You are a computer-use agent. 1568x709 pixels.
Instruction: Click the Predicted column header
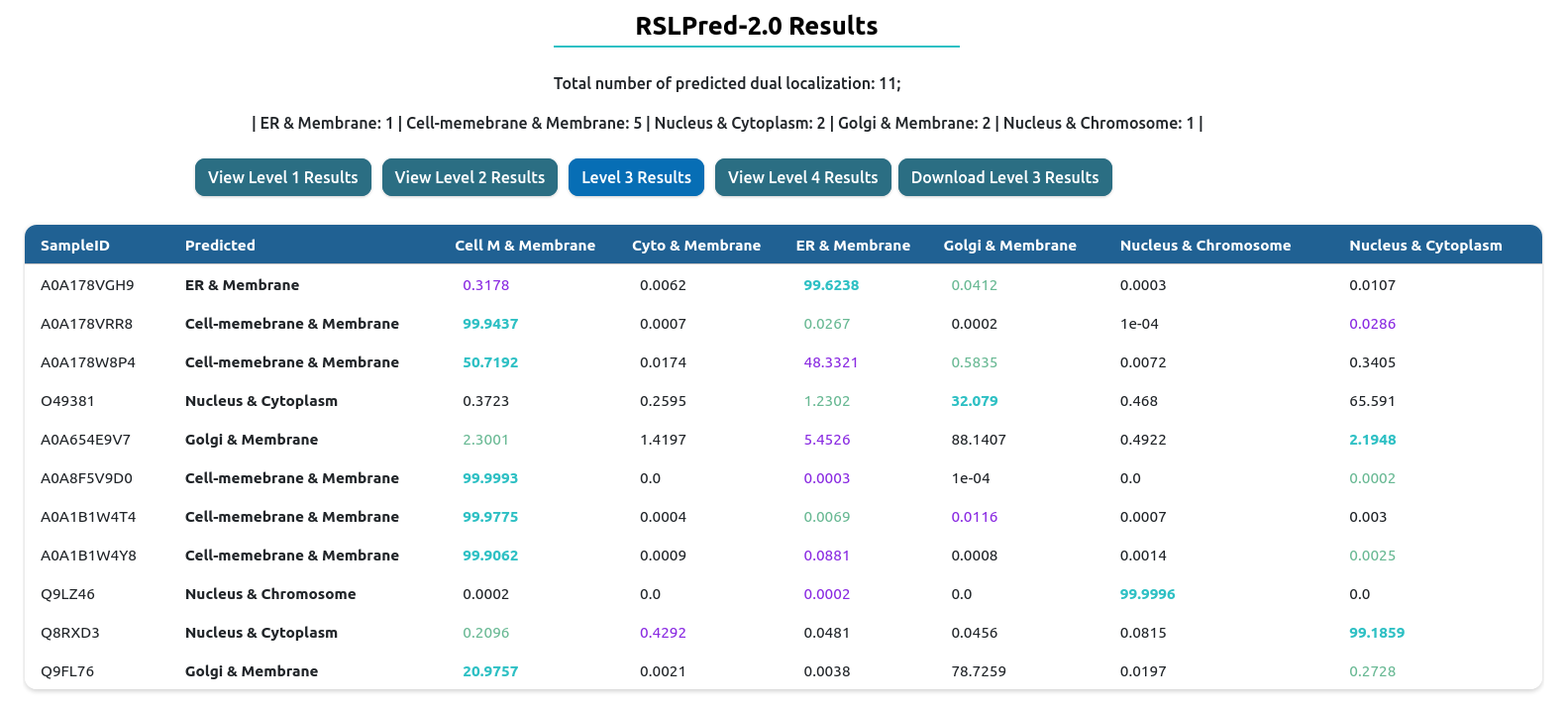220,246
